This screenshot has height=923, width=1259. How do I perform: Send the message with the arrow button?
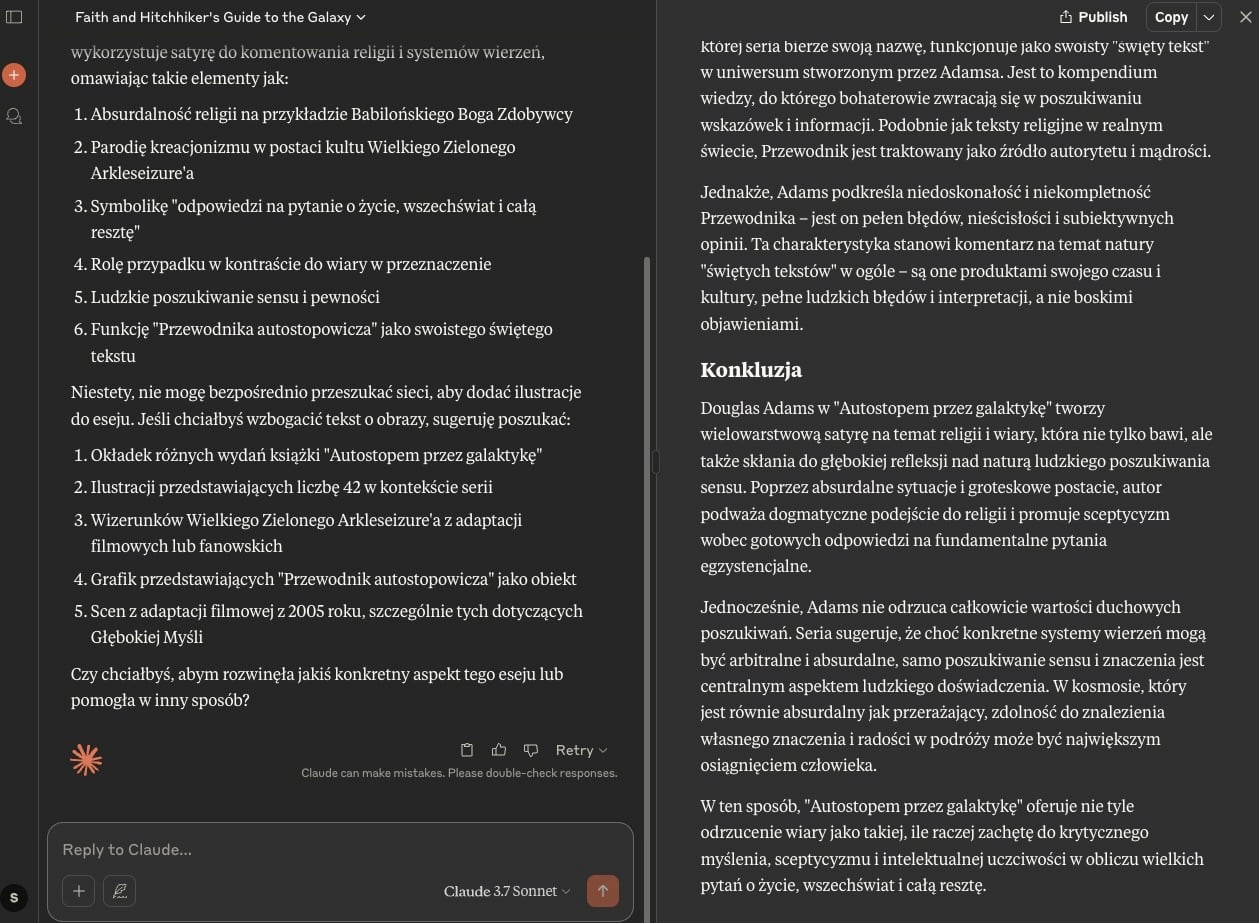tap(602, 891)
